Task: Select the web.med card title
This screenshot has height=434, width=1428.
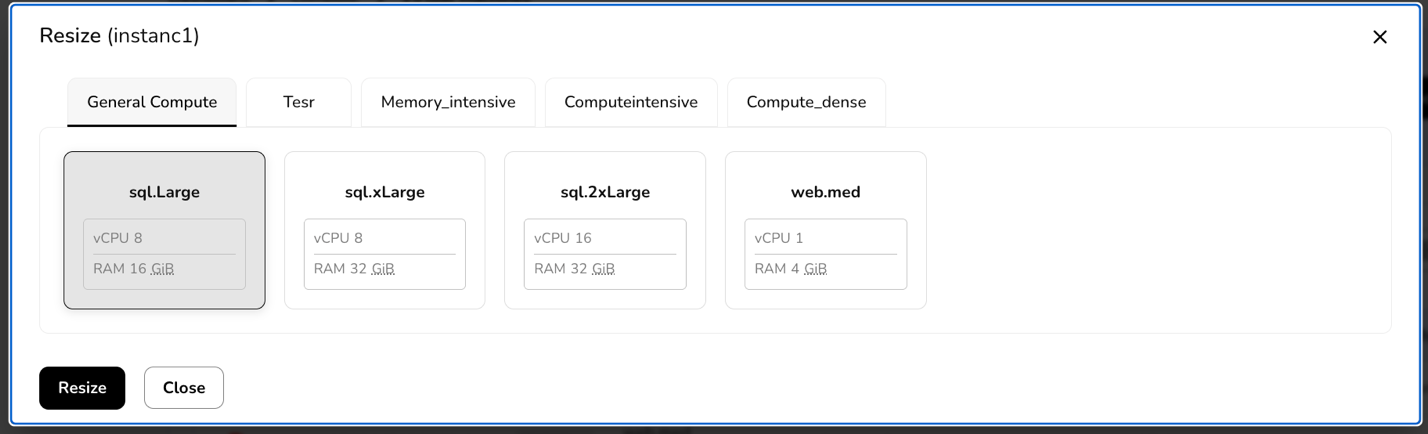Action: click(x=826, y=192)
